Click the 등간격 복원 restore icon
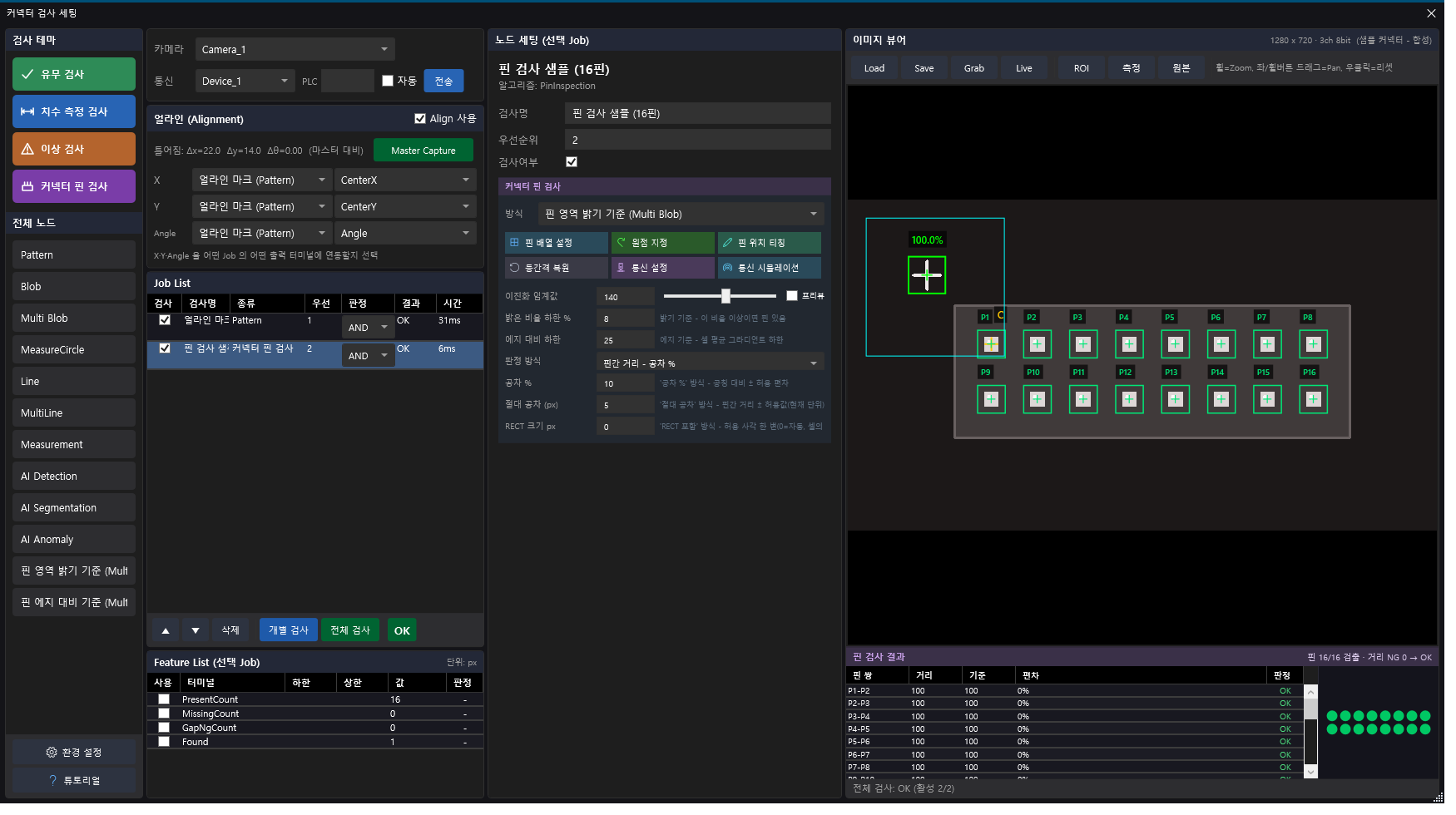Viewport: 1456px width, 815px height. [514, 268]
